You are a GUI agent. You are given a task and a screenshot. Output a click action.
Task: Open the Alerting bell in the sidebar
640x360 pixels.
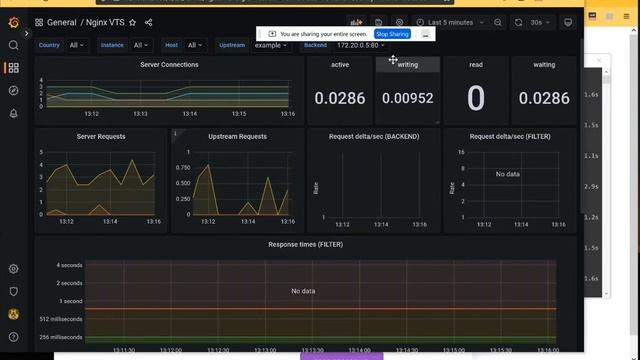[x=13, y=113]
